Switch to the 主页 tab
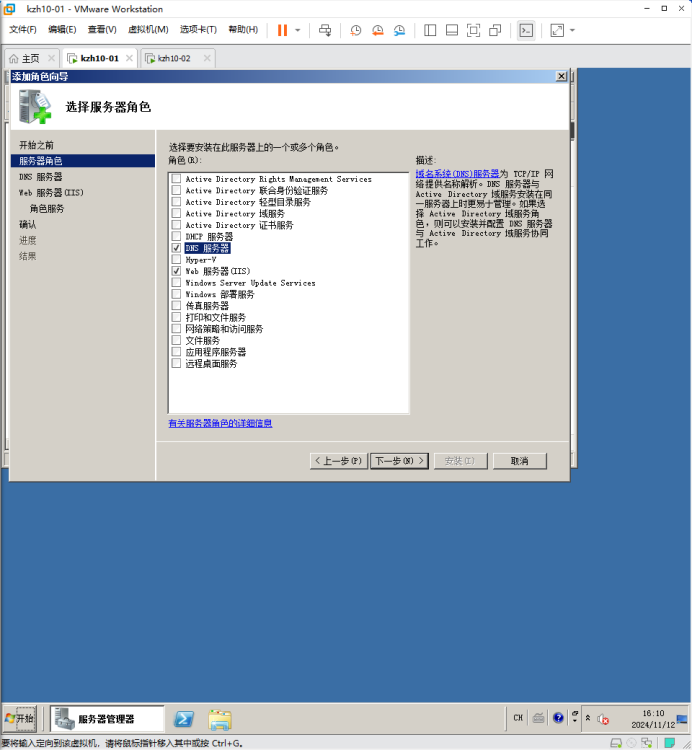The height and width of the screenshot is (750, 693). coord(30,58)
